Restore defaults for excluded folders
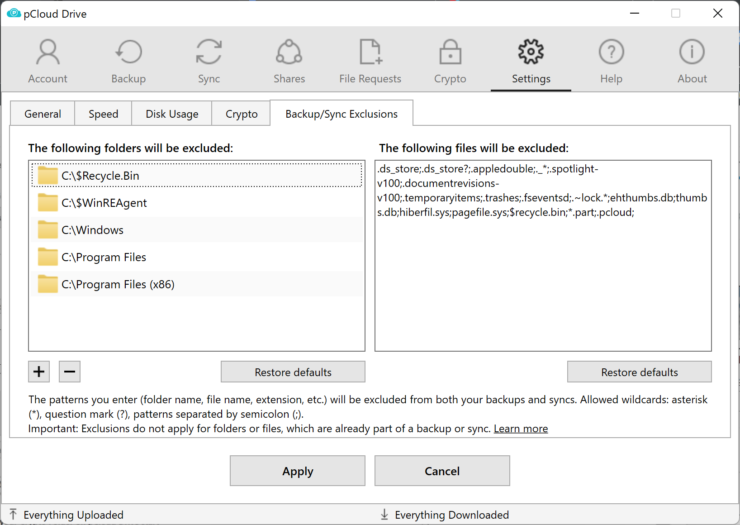This screenshot has width=740, height=525. click(x=293, y=372)
